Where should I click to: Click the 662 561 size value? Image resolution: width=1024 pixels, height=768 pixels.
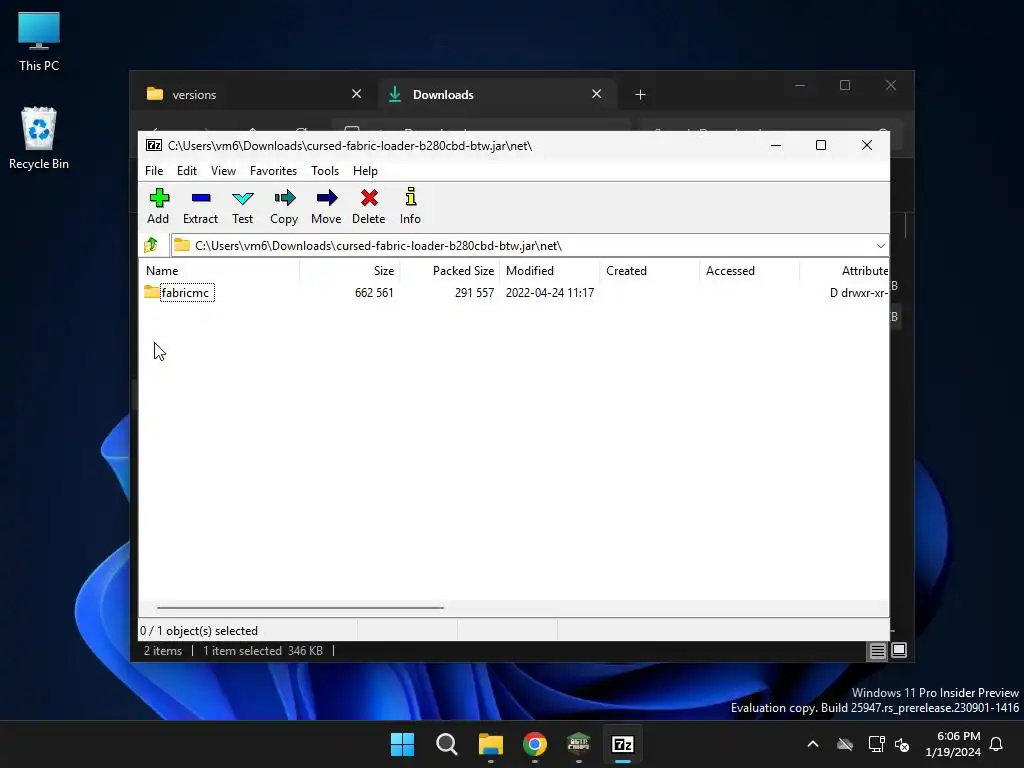(374, 293)
